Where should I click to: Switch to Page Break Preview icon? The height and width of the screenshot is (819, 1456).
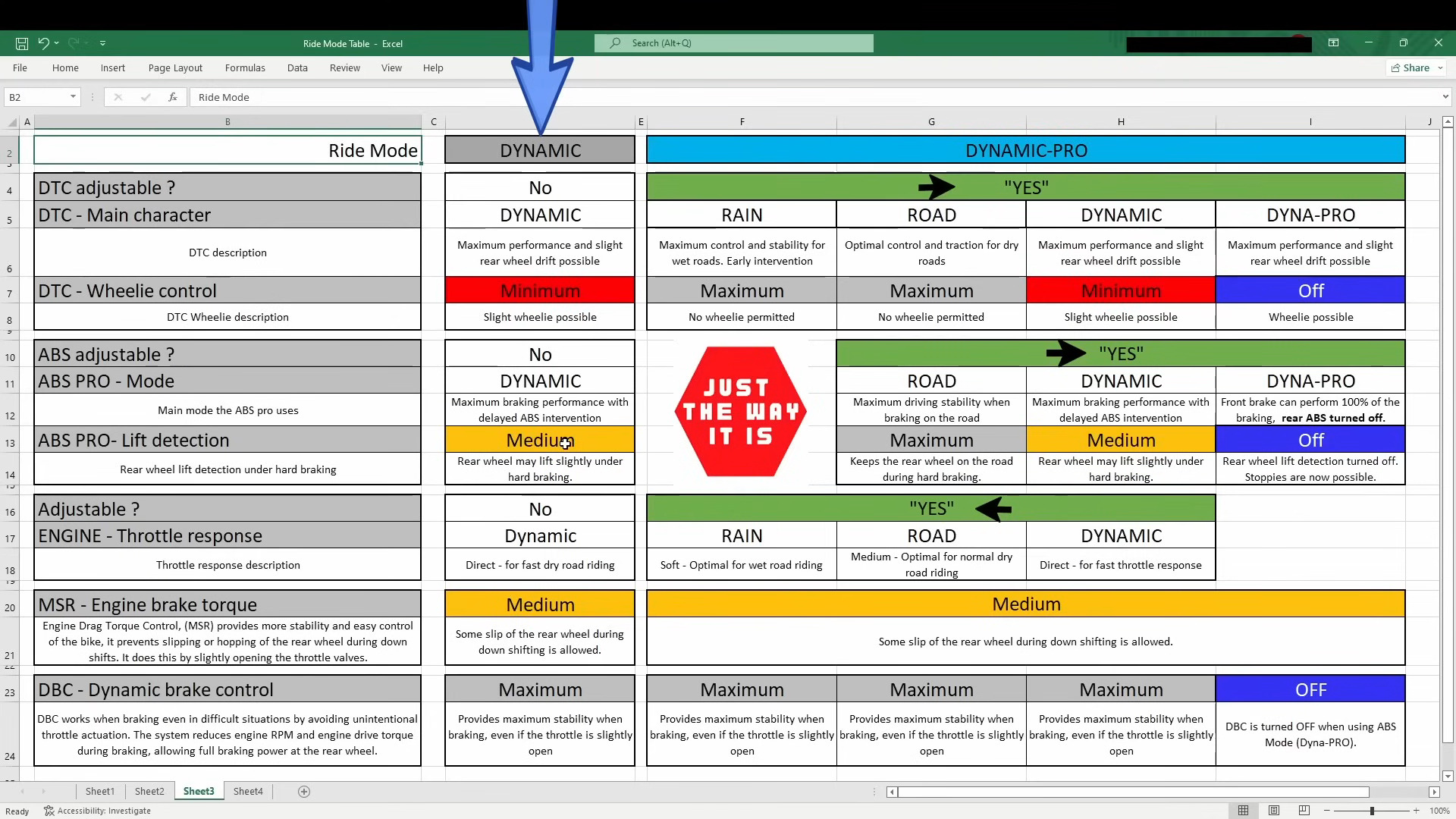point(1304,811)
